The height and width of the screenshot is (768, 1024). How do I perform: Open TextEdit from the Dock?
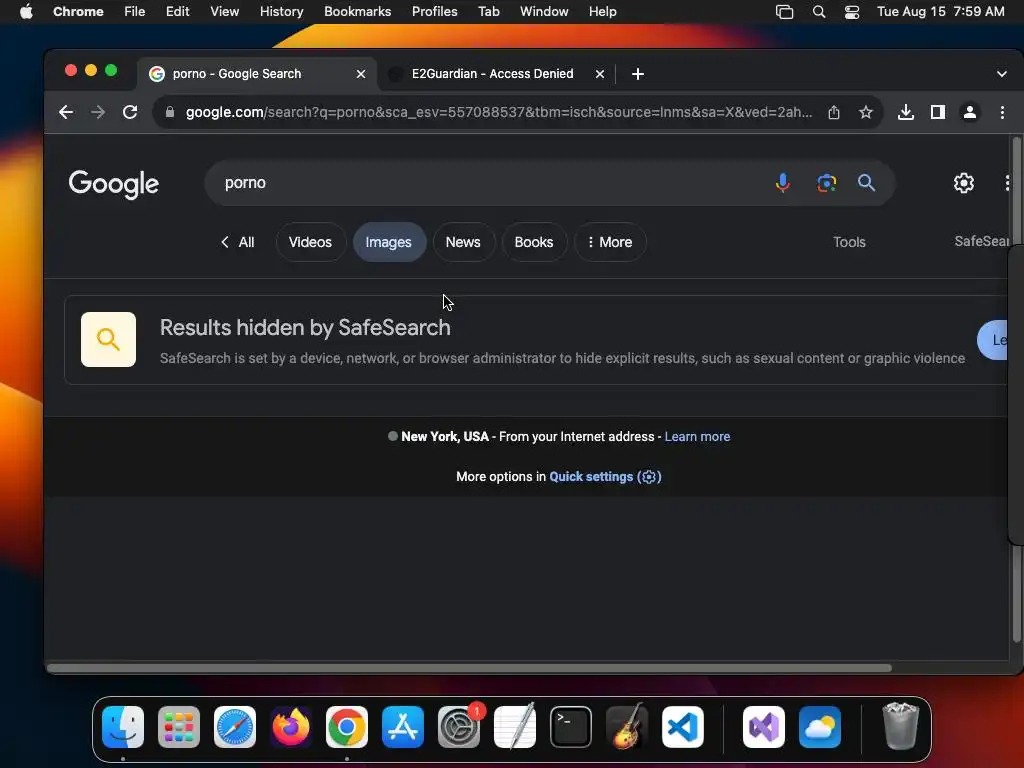[x=515, y=727]
